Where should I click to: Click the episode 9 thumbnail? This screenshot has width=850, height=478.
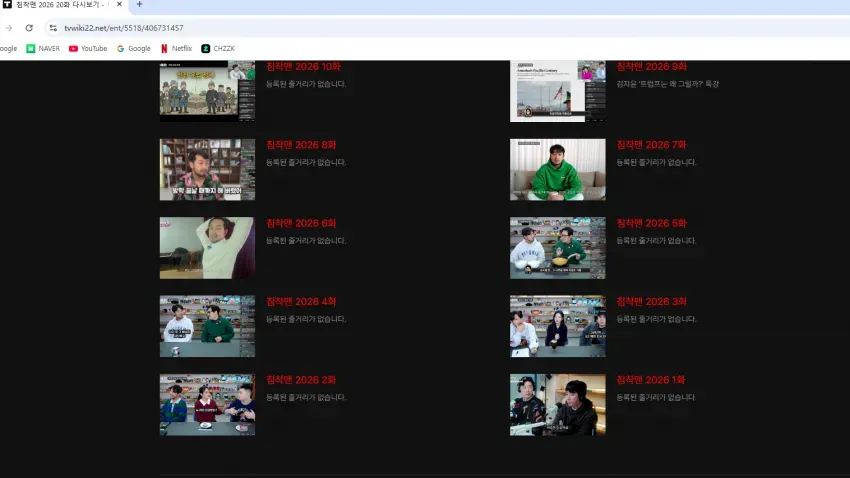[x=557, y=91]
